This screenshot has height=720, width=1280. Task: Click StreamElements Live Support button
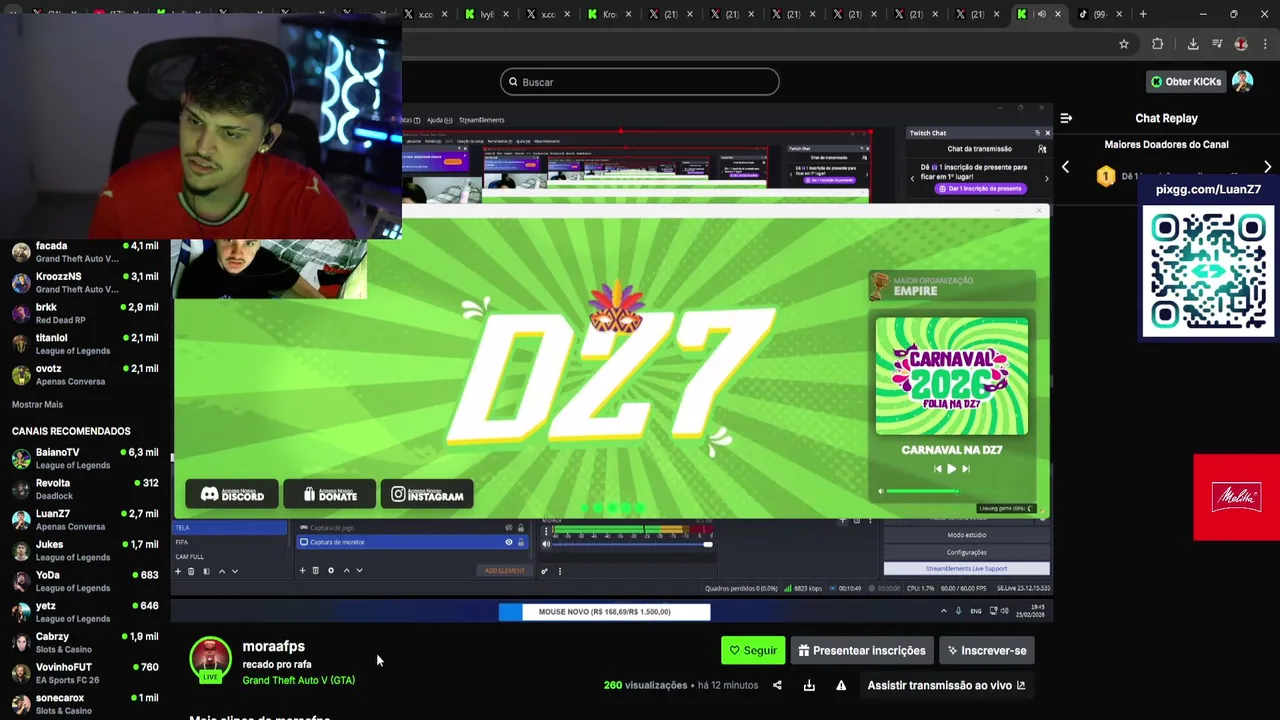[966, 569]
